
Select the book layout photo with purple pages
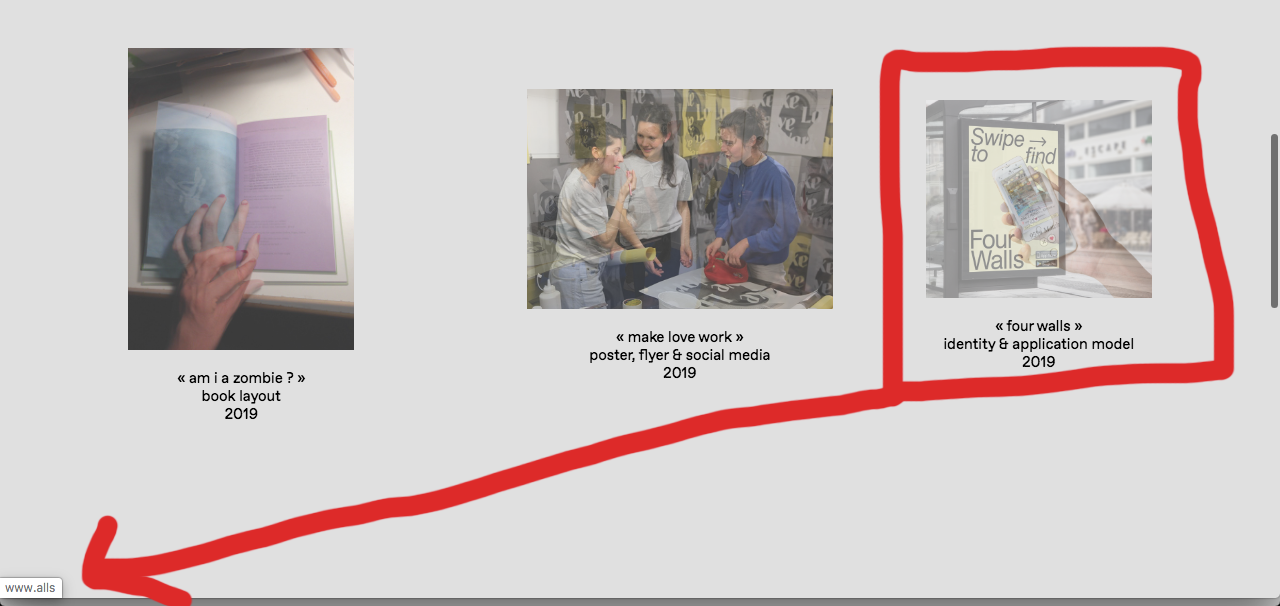[x=240, y=198]
